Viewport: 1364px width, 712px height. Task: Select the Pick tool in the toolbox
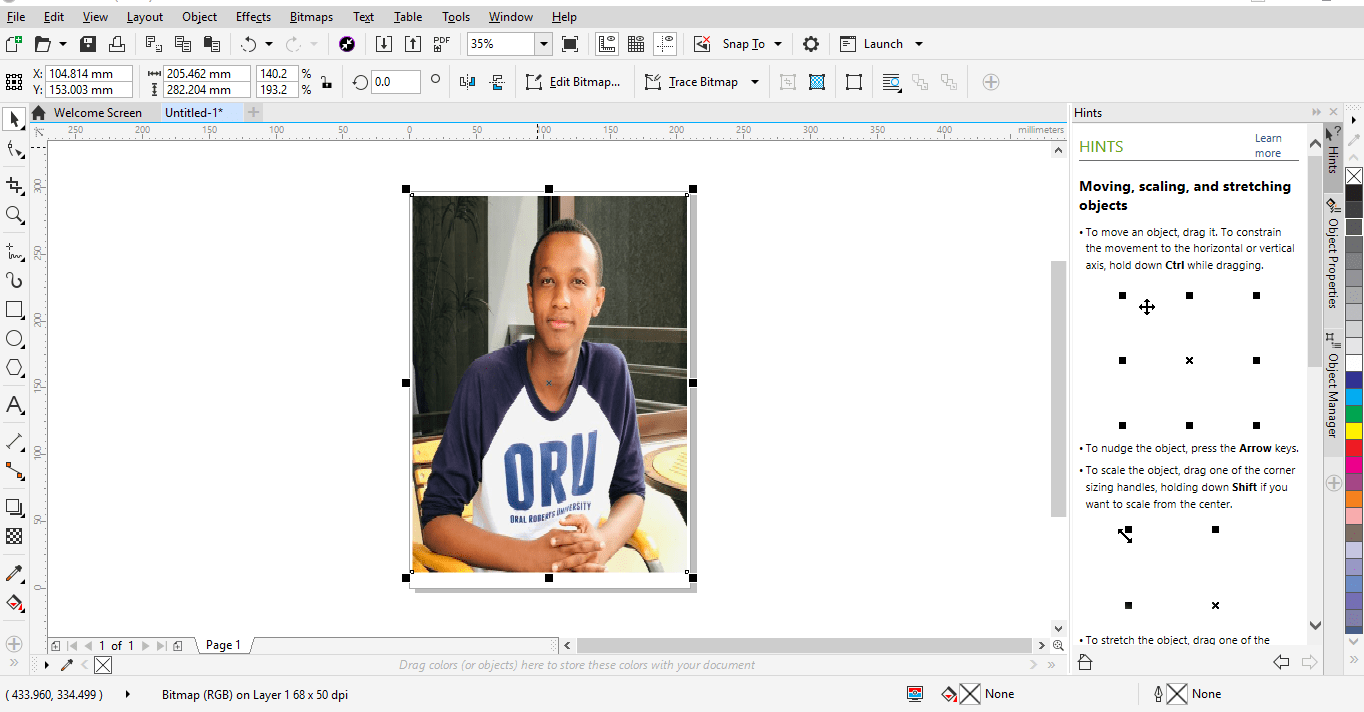[14, 120]
